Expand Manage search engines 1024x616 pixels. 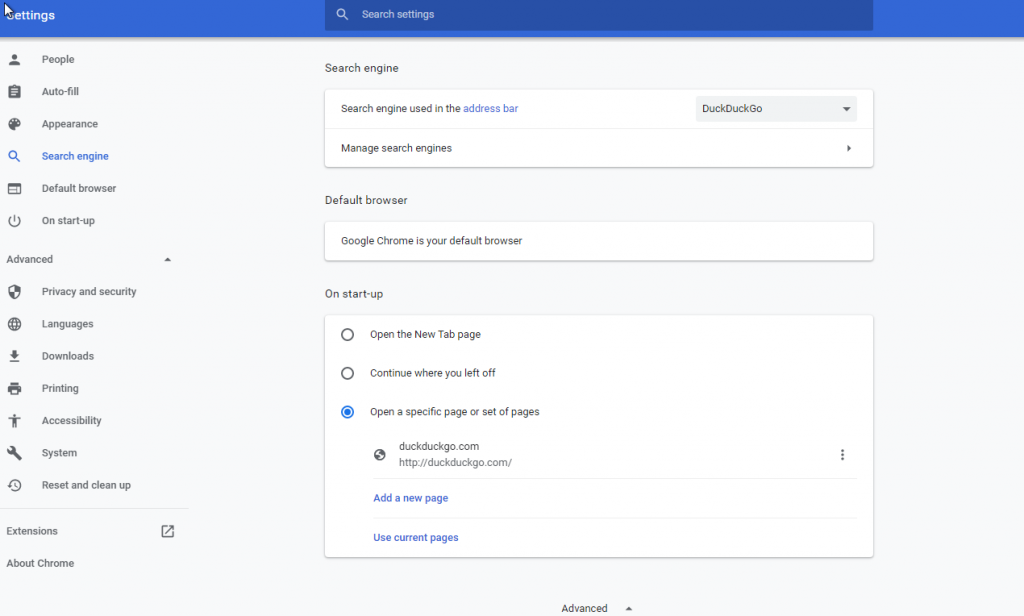click(848, 147)
